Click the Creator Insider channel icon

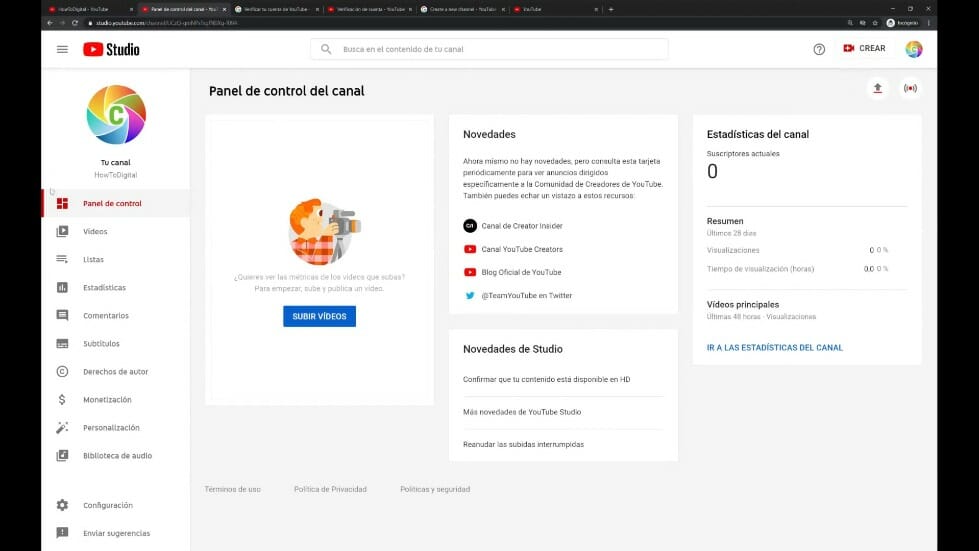tap(470, 226)
